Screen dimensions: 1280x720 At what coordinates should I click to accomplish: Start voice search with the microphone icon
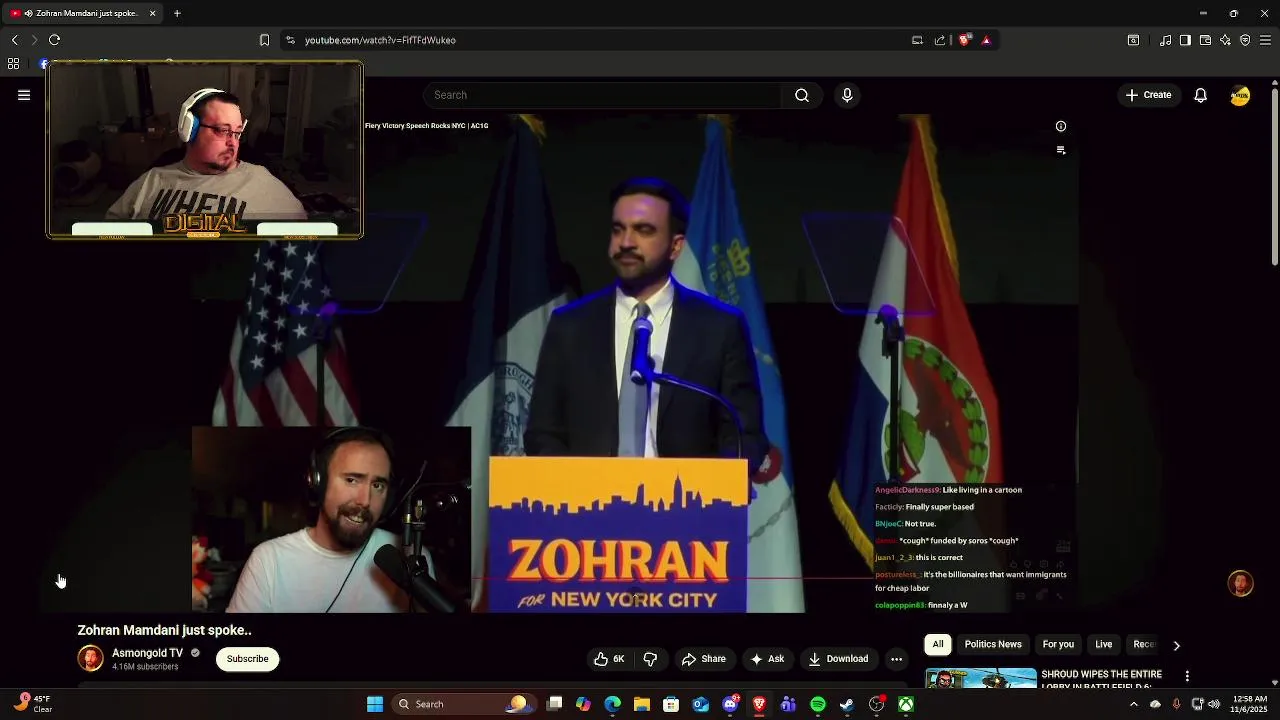tap(847, 95)
